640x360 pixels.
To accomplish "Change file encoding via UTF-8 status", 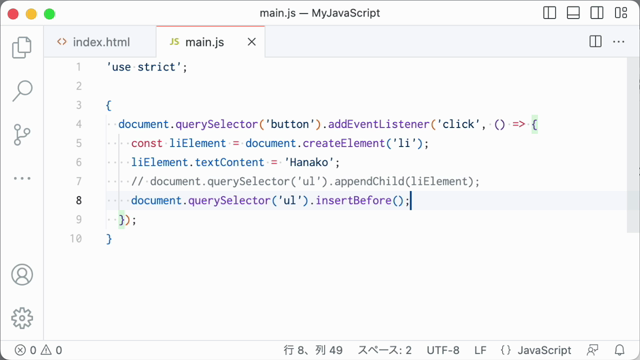I will tap(443, 350).
